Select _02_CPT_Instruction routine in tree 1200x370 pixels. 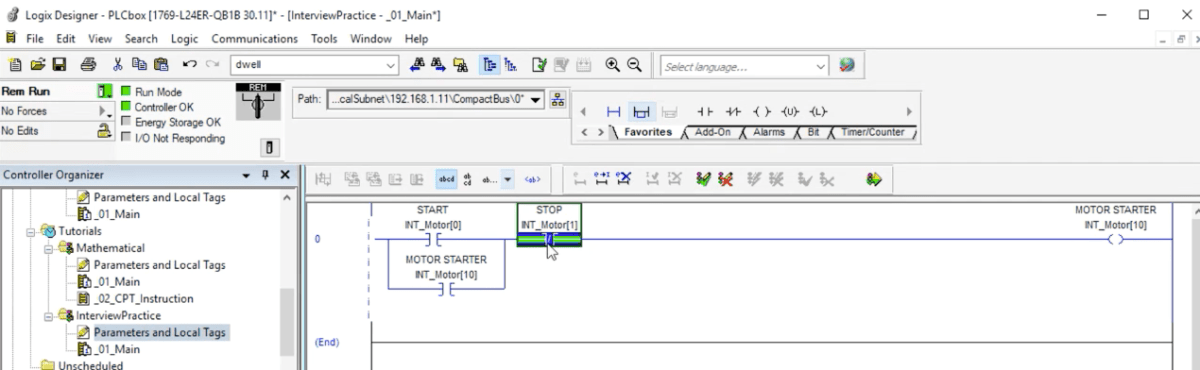click(x=144, y=299)
